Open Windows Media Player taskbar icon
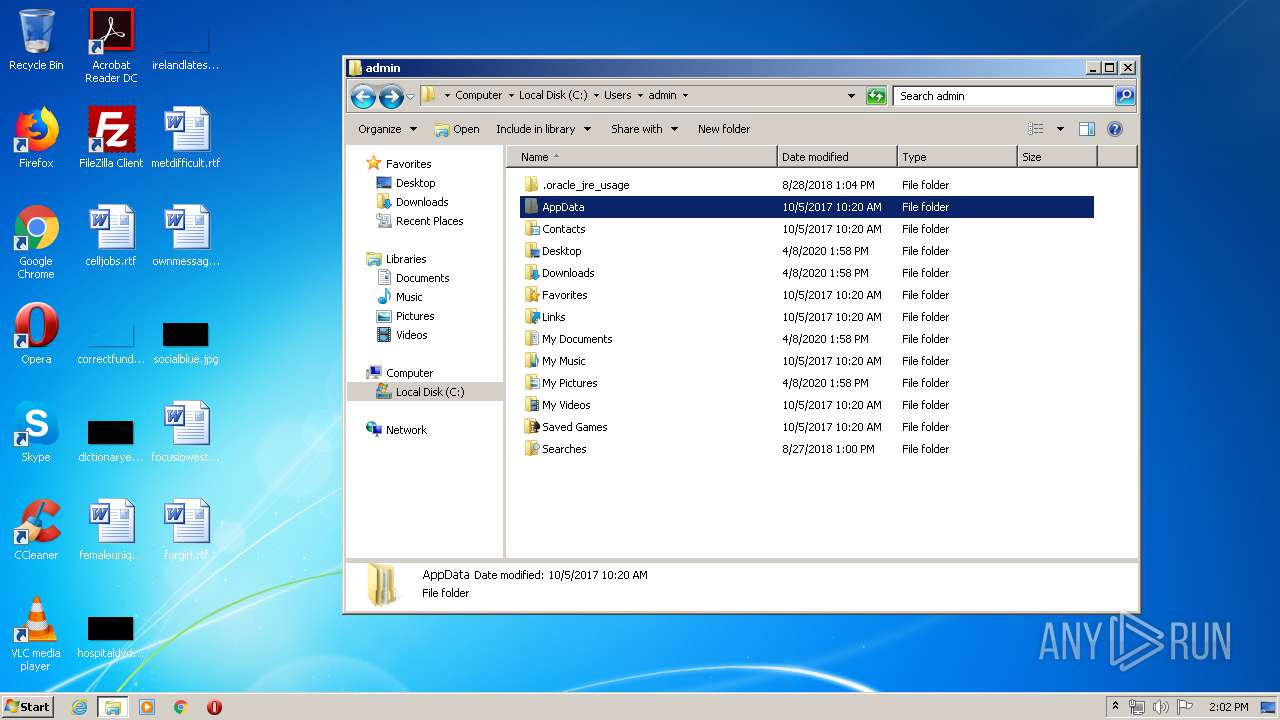 point(147,707)
